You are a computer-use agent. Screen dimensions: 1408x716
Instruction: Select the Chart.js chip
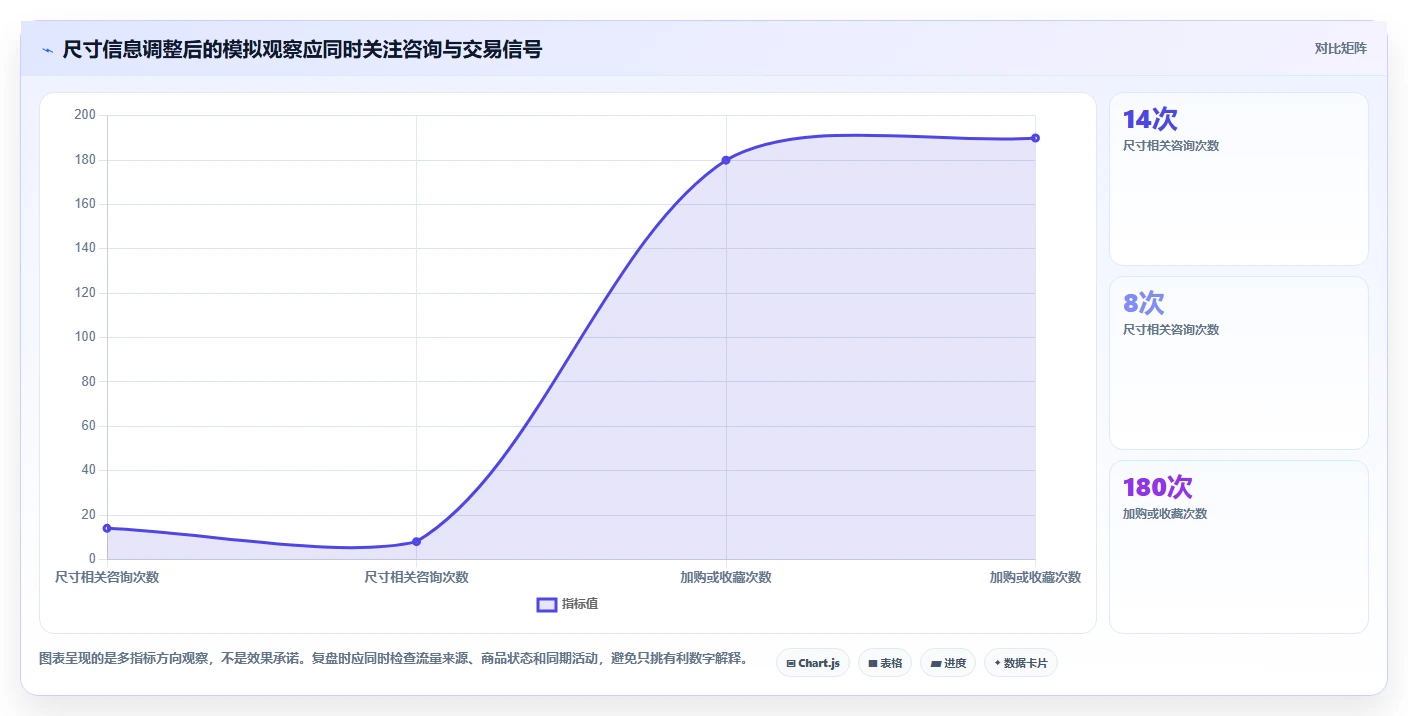812,663
